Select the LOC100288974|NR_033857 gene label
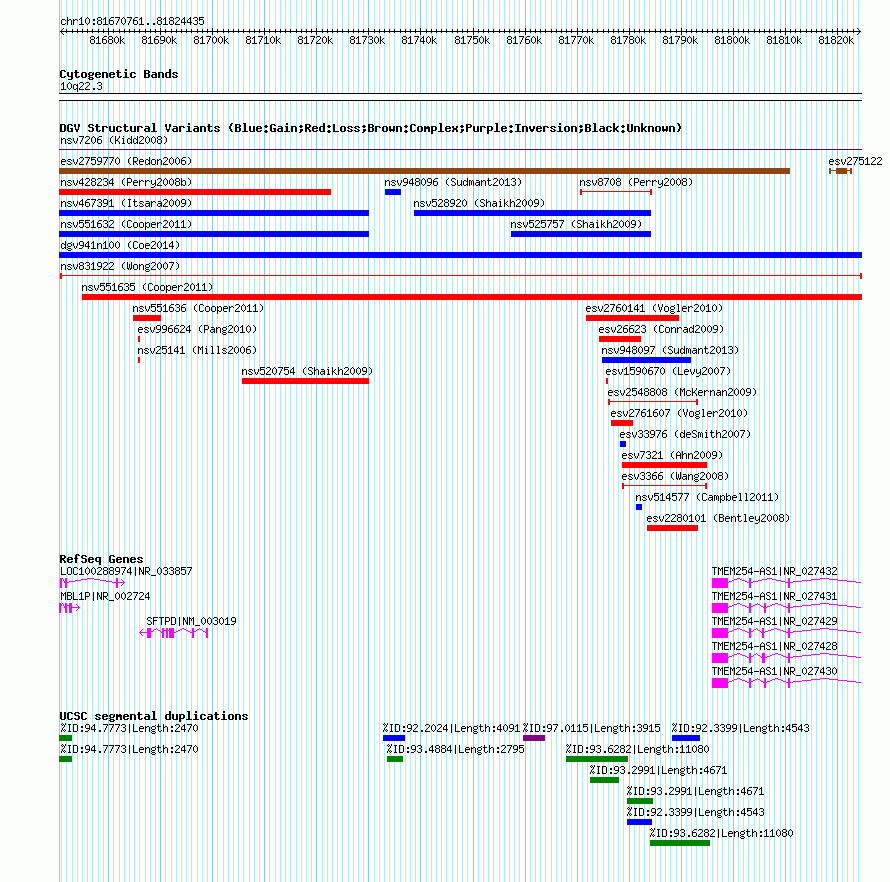The width and height of the screenshot is (890, 882). tap(126, 571)
